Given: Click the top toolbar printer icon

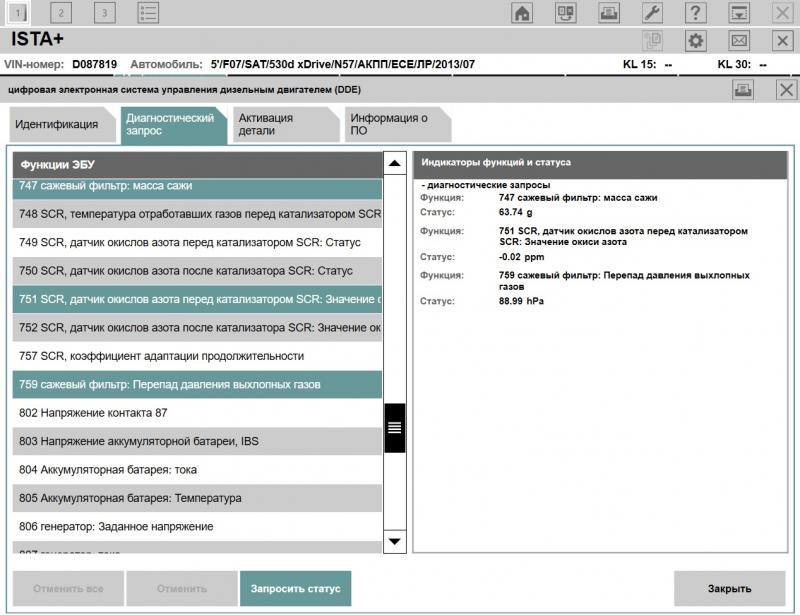Looking at the screenshot, I should point(609,13).
